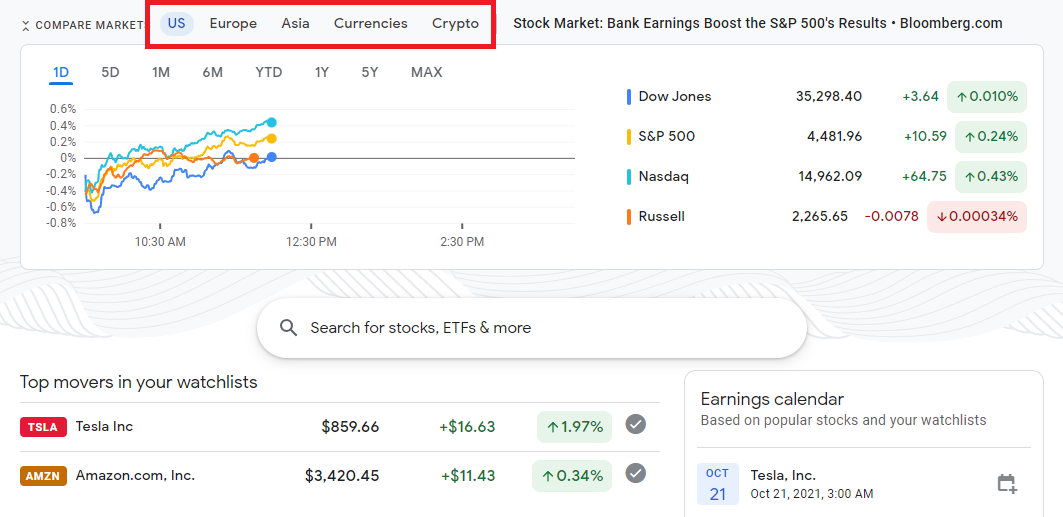Screen dimensions: 1063x517
Task: Click the Nasdaq 0.43% change badge
Action: 991,177
